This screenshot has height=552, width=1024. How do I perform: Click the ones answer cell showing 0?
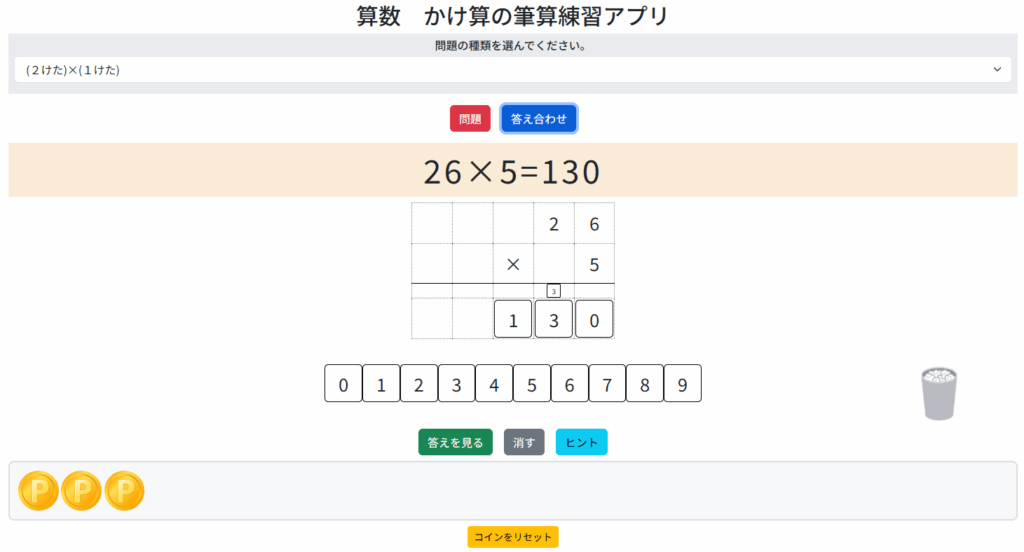[594, 320]
